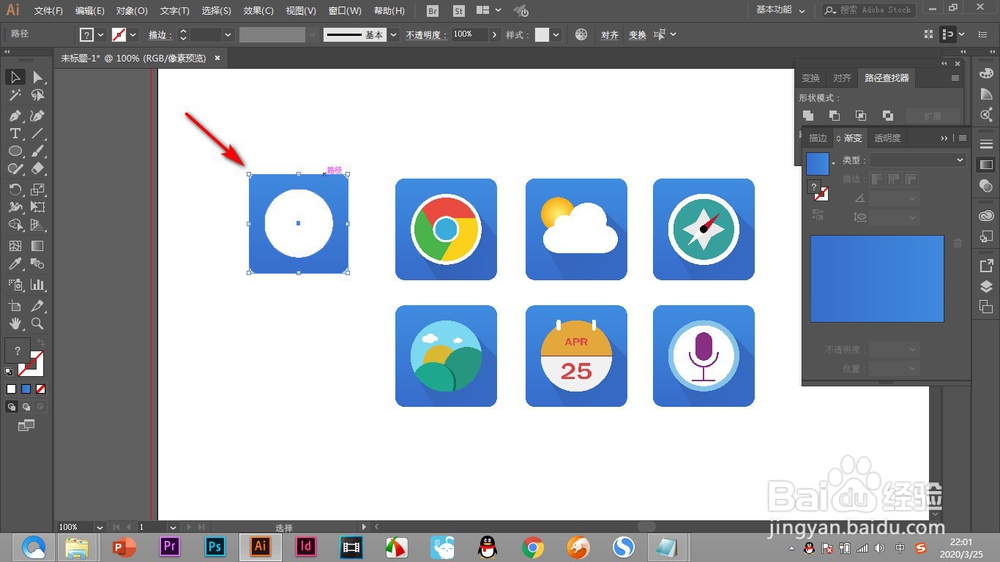1000x562 pixels.
Task: Switch to the 对齐 tab in panel
Action: click(x=842, y=78)
